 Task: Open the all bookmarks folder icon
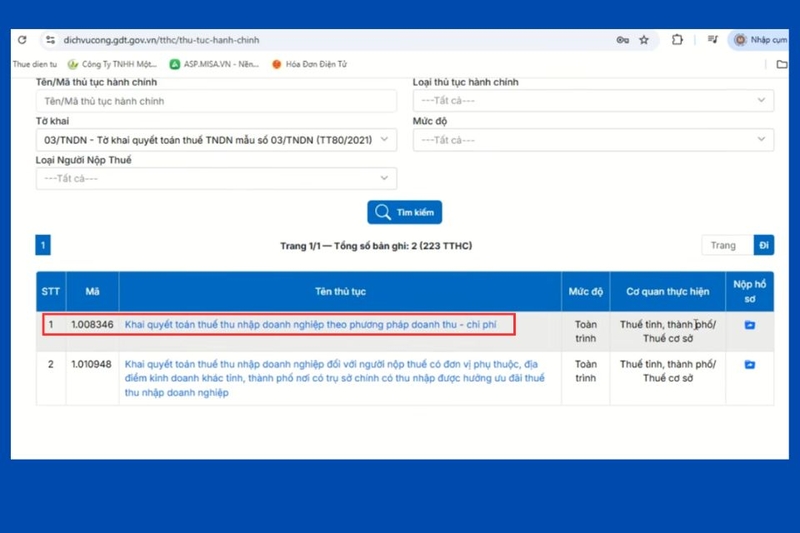click(x=782, y=64)
